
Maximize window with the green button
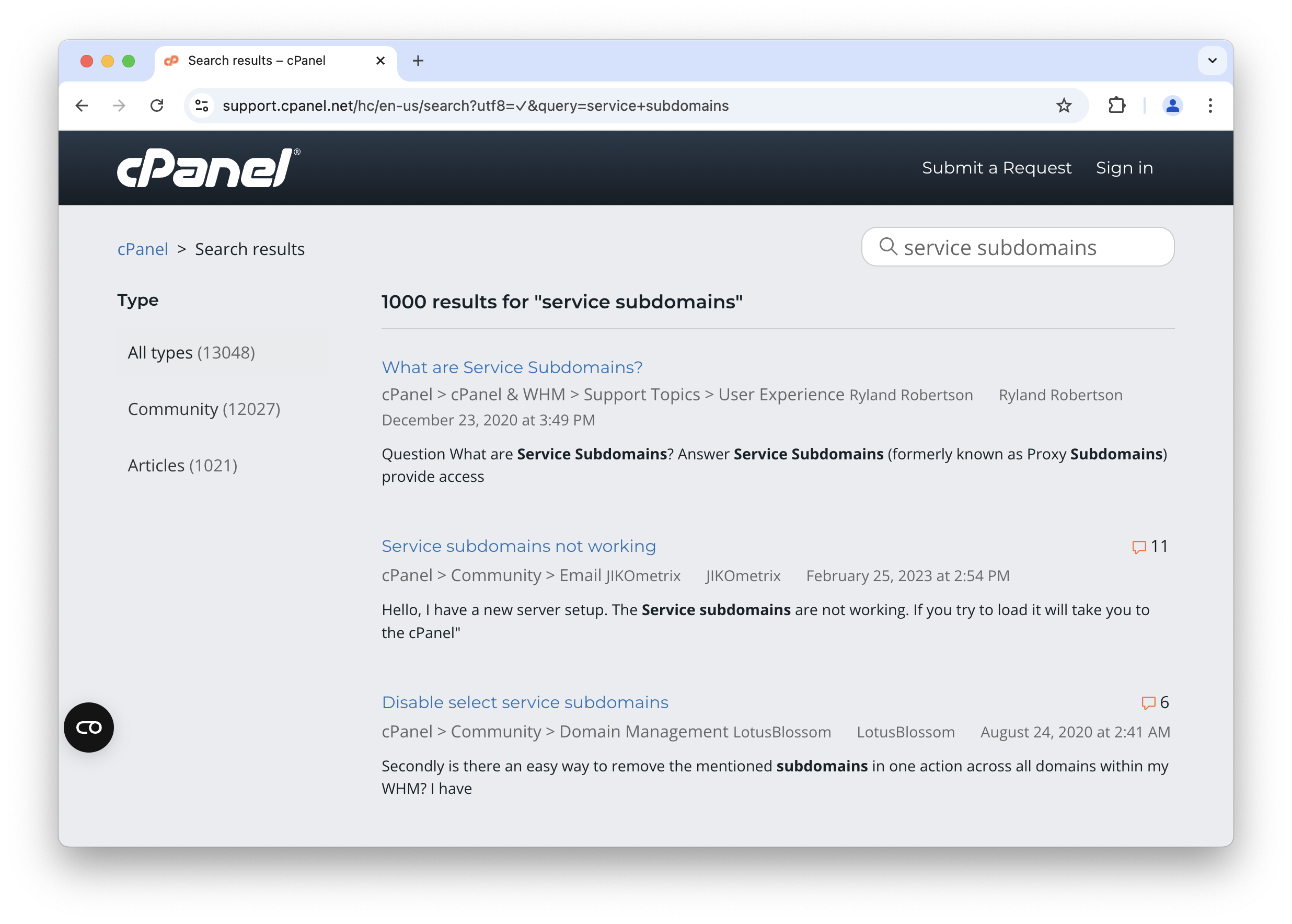point(129,61)
